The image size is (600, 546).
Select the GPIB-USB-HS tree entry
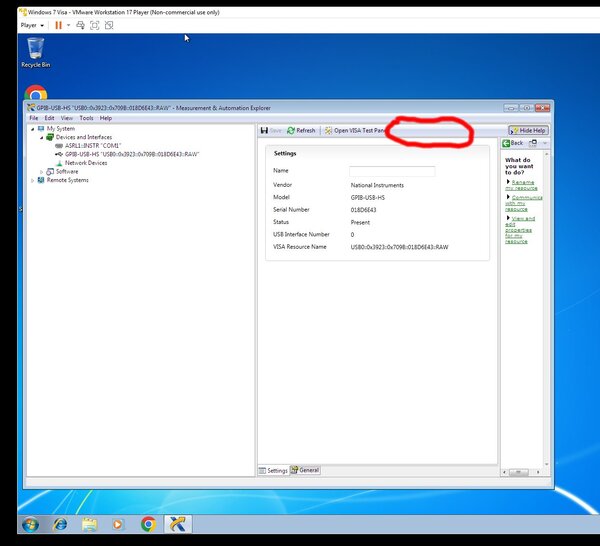tap(132, 154)
